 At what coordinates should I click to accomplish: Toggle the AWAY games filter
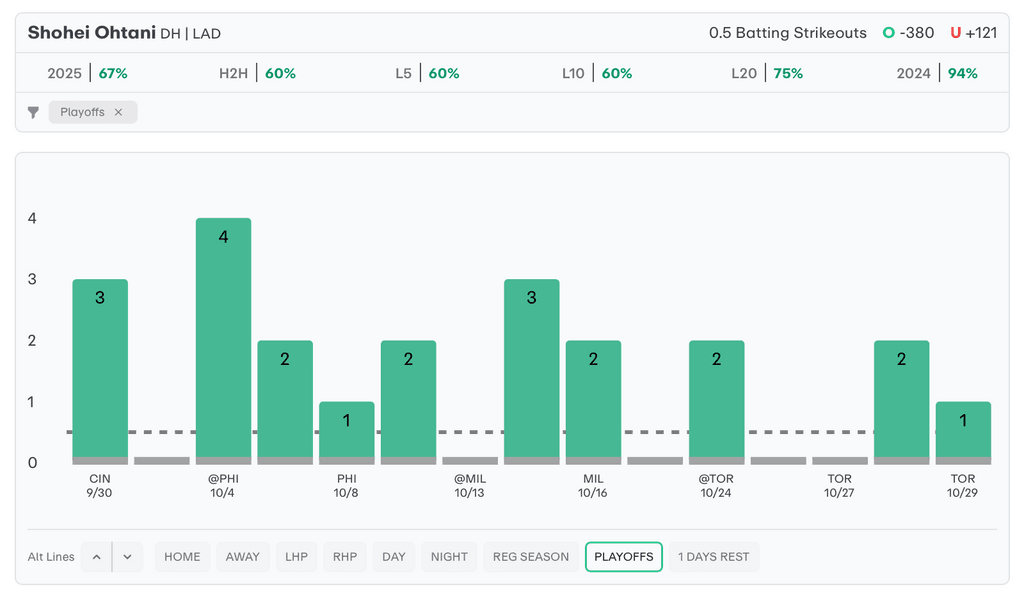[x=242, y=557]
